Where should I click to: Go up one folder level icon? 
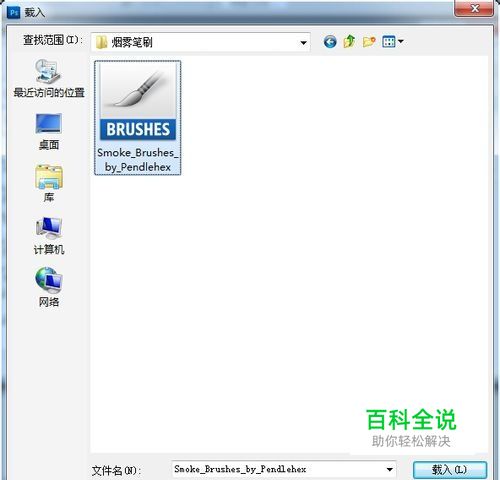[x=349, y=42]
